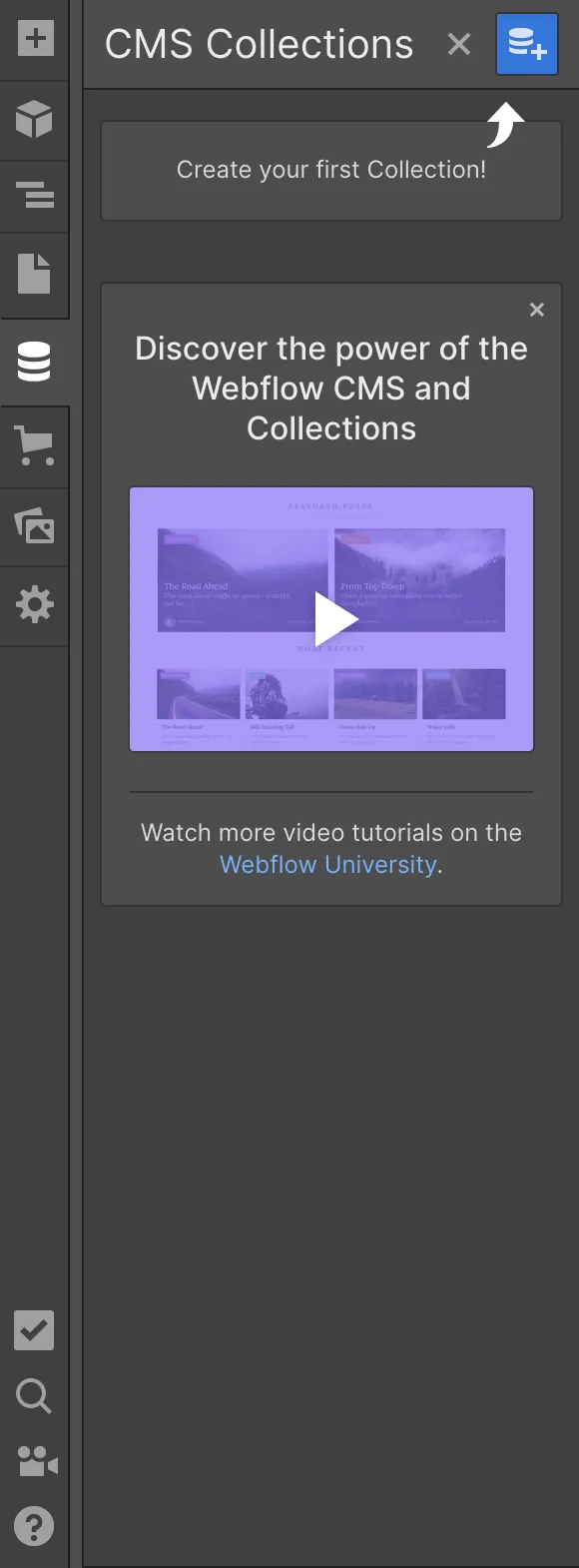Viewport: 579px width, 1568px height.
Task: Close the CMS Collections panel
Action: pos(459,44)
